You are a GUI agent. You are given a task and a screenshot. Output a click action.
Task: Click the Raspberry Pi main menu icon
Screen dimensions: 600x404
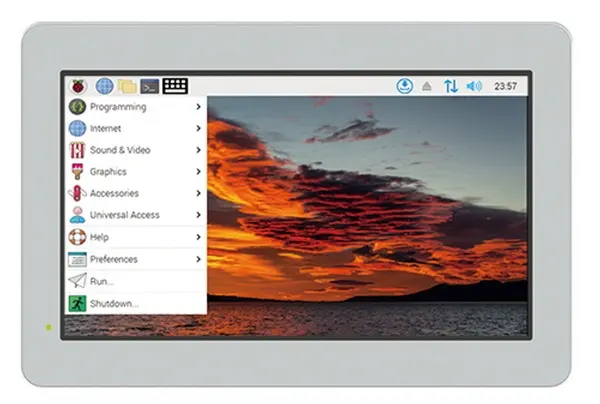tap(78, 86)
